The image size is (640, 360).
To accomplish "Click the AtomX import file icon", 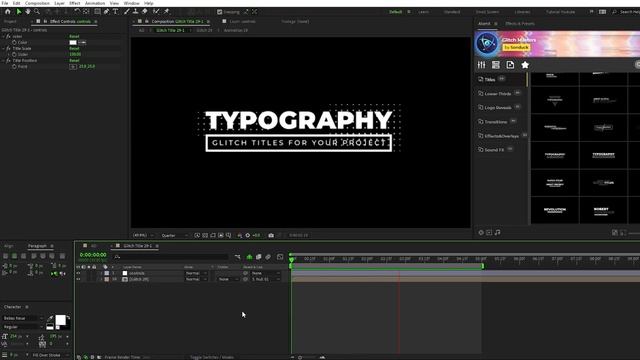I will pos(510,65).
